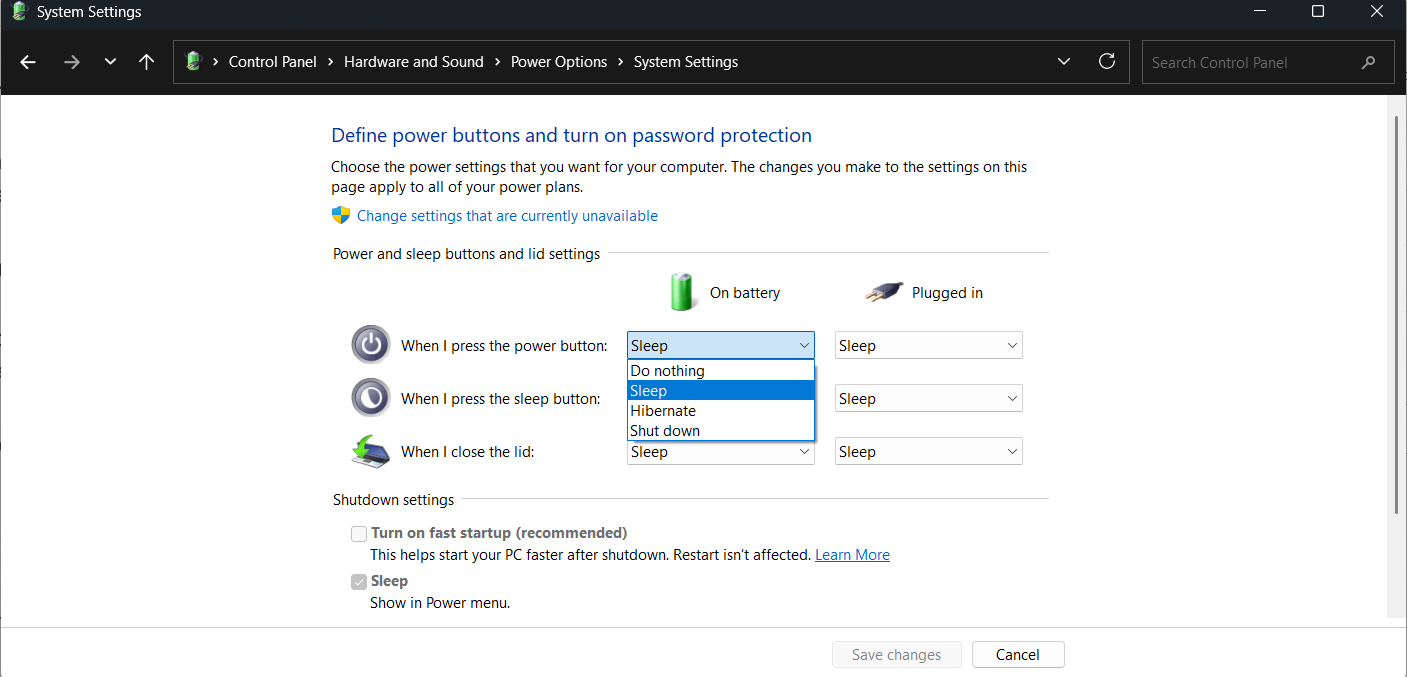Screen dimensions: 1407x677
Task: Open recent locations chevron next to forward arrow
Action: [110, 62]
